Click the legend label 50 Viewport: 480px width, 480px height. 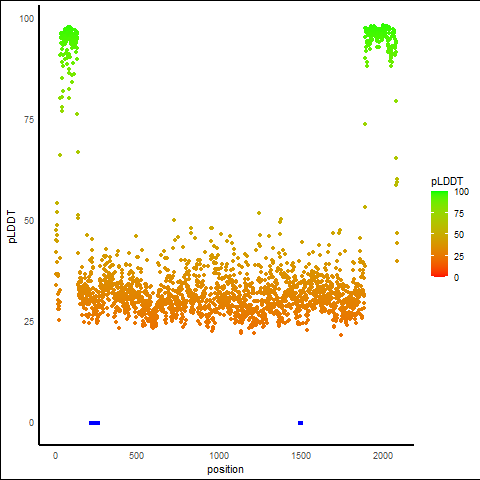point(459,235)
